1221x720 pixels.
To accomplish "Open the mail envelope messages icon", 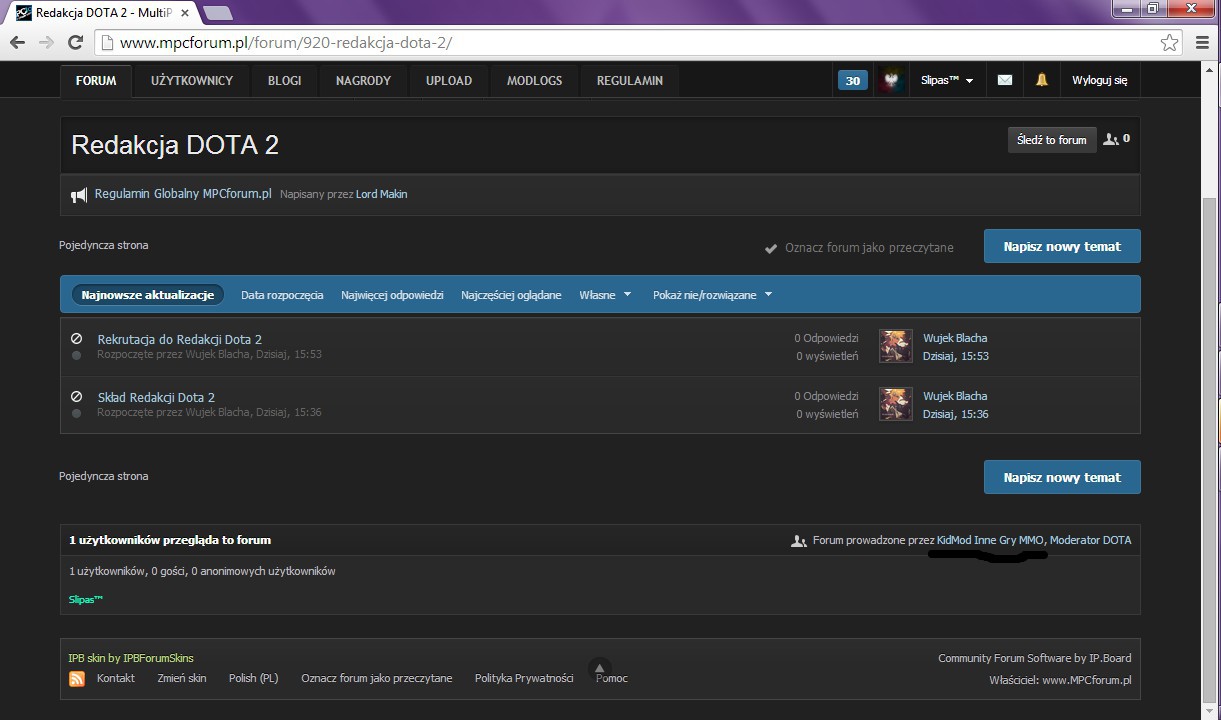I will pos(1005,80).
